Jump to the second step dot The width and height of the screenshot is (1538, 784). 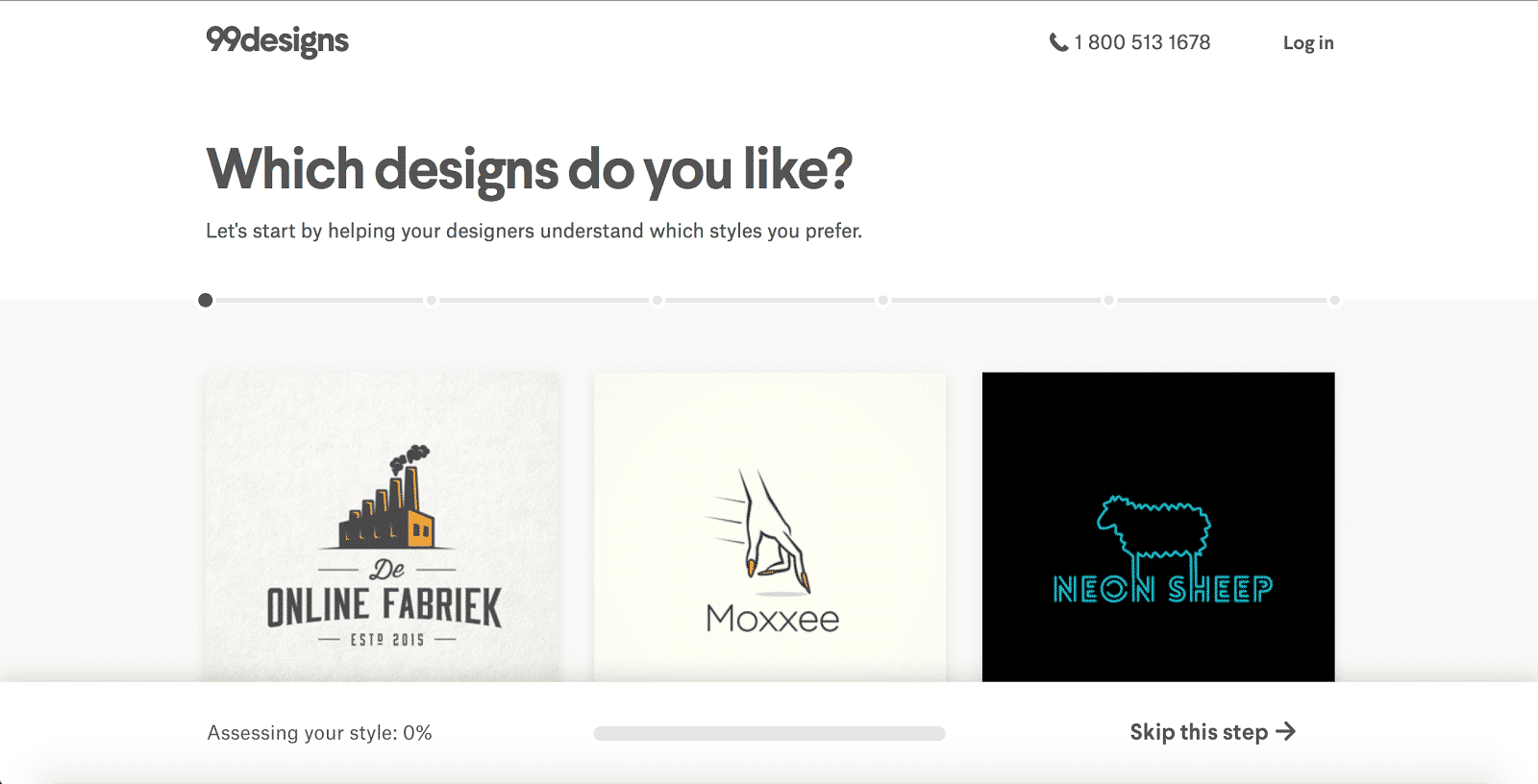tap(432, 301)
